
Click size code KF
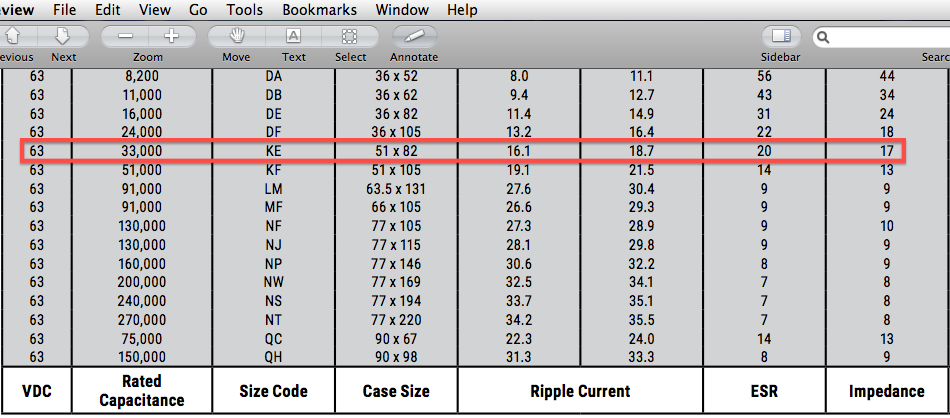(x=274, y=170)
